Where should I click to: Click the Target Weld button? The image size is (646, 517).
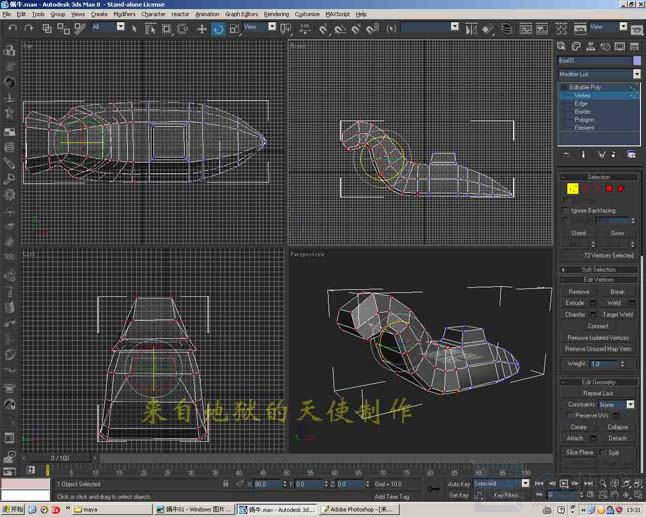click(617, 315)
